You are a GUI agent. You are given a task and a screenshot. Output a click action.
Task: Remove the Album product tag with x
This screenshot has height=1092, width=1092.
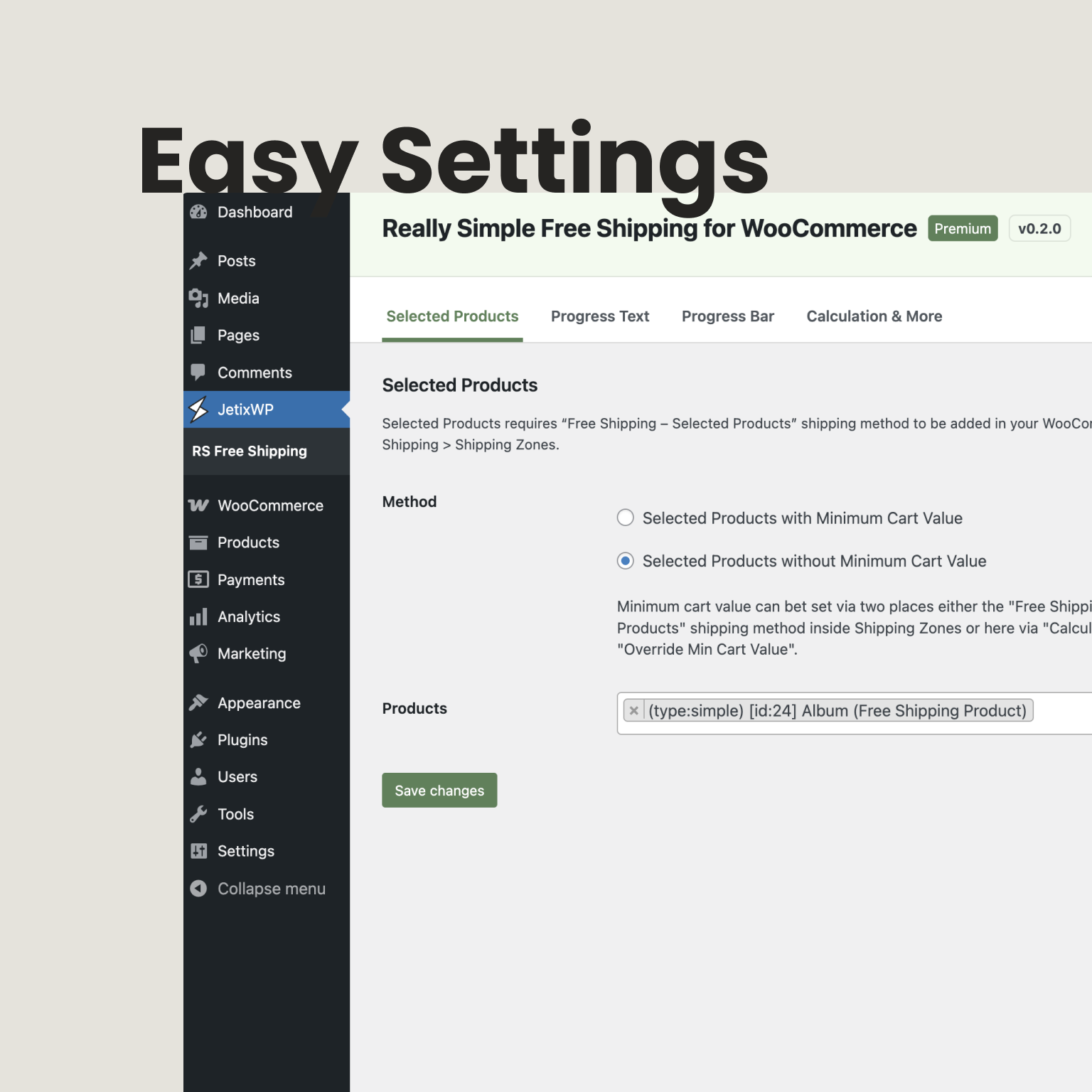pos(633,710)
